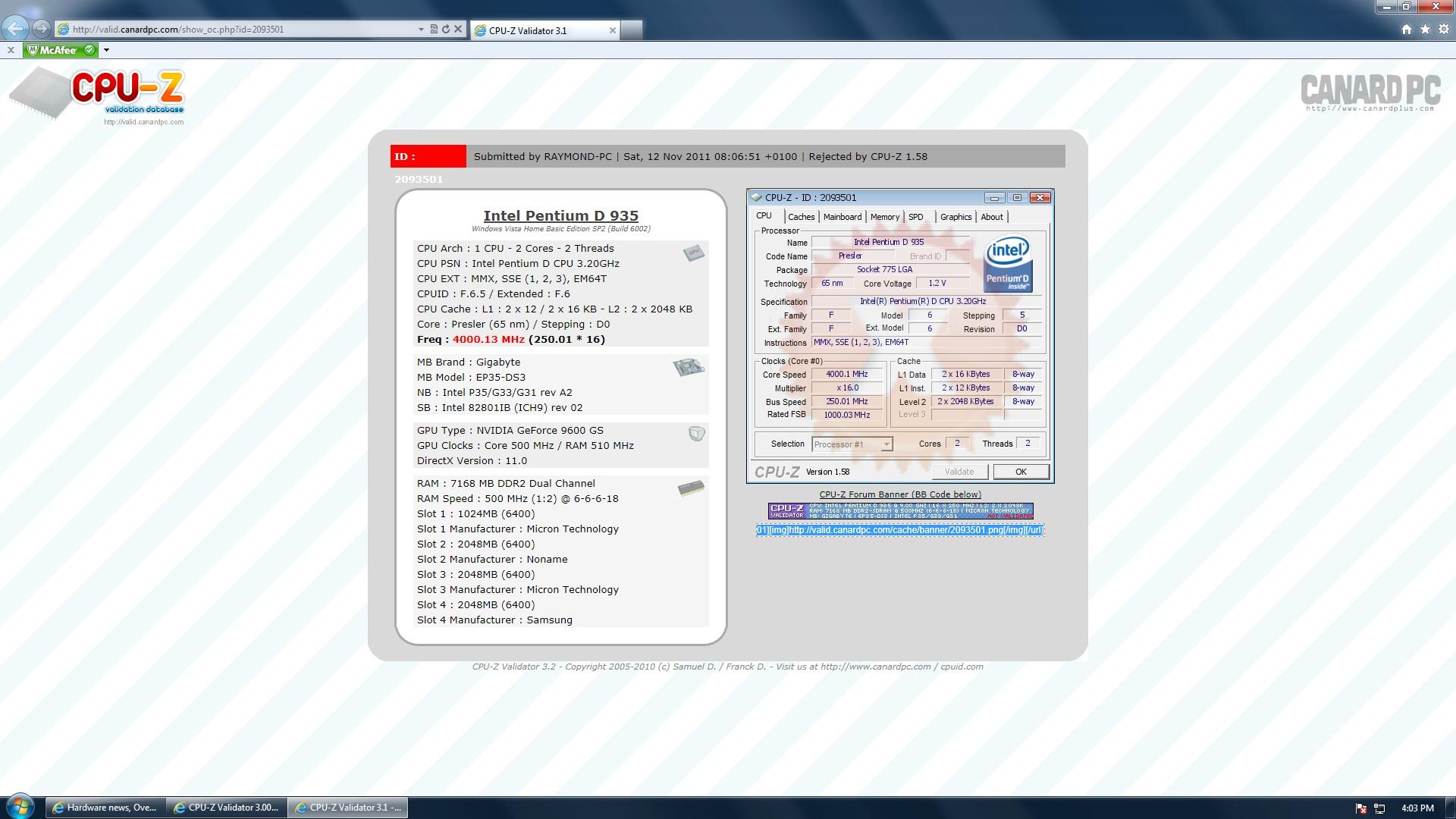The height and width of the screenshot is (819, 1456).
Task: Switch to the SPD tab in CPU-Z
Action: (x=916, y=217)
